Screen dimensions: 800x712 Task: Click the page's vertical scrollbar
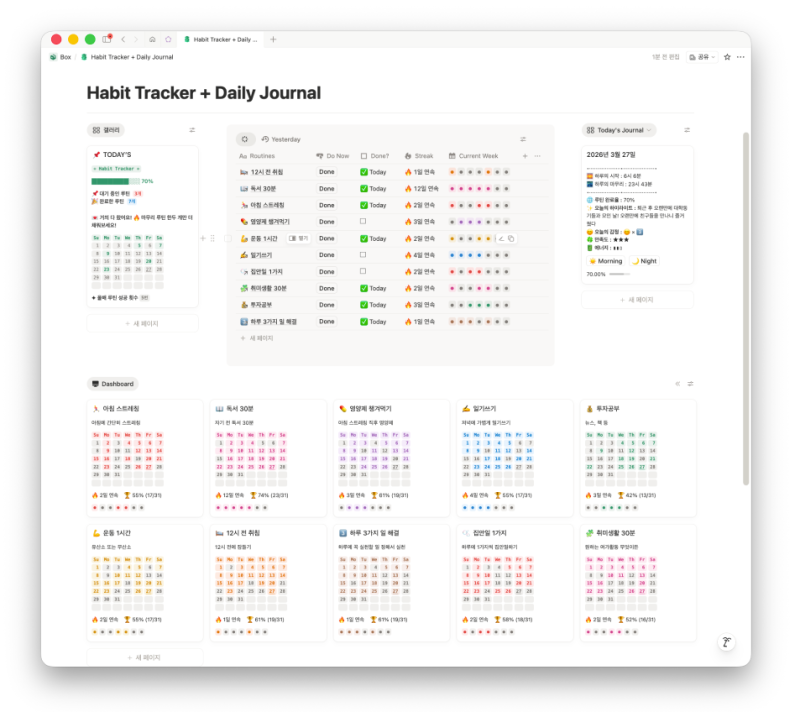tap(745, 309)
